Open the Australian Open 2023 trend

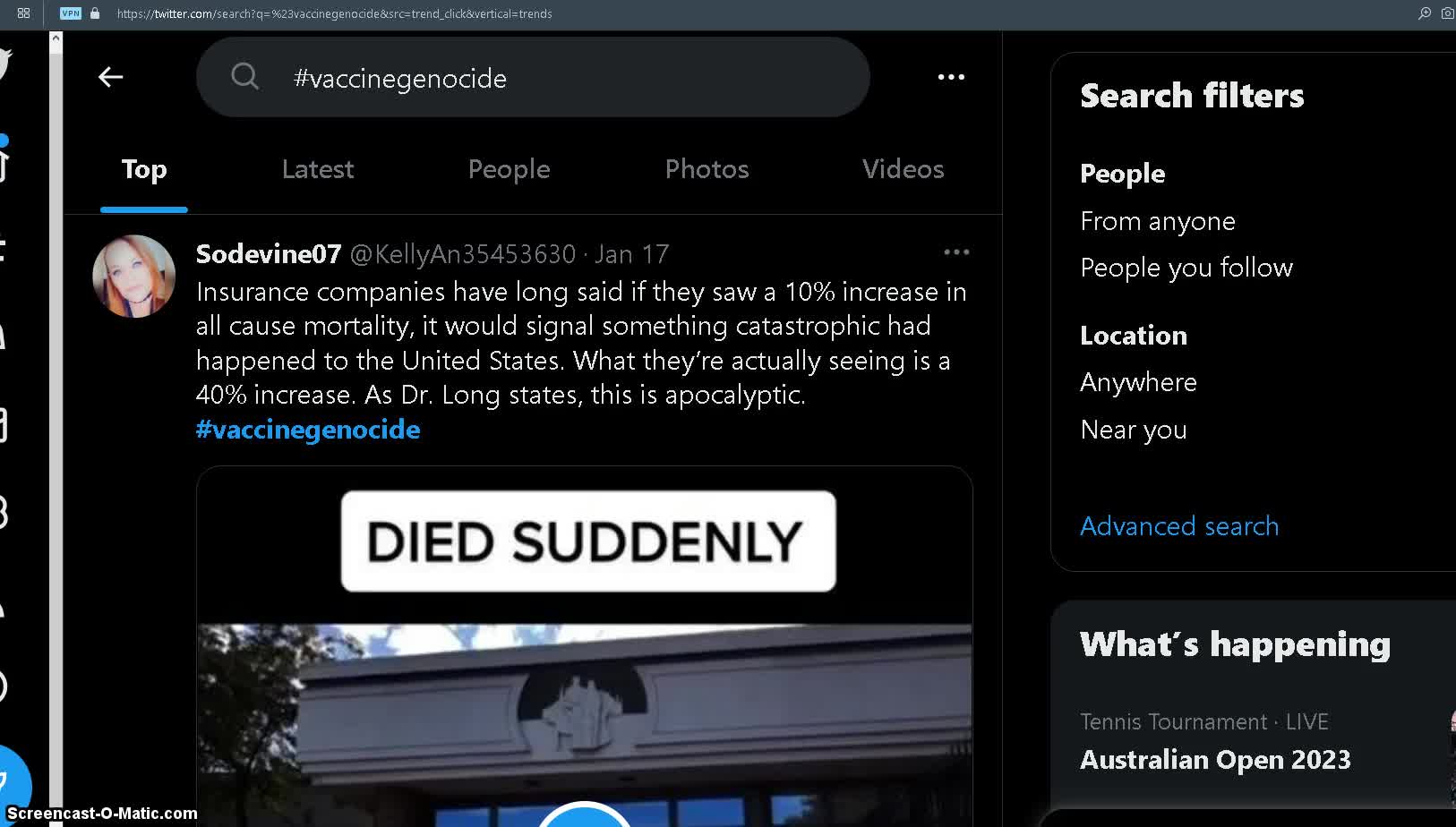pos(1215,760)
